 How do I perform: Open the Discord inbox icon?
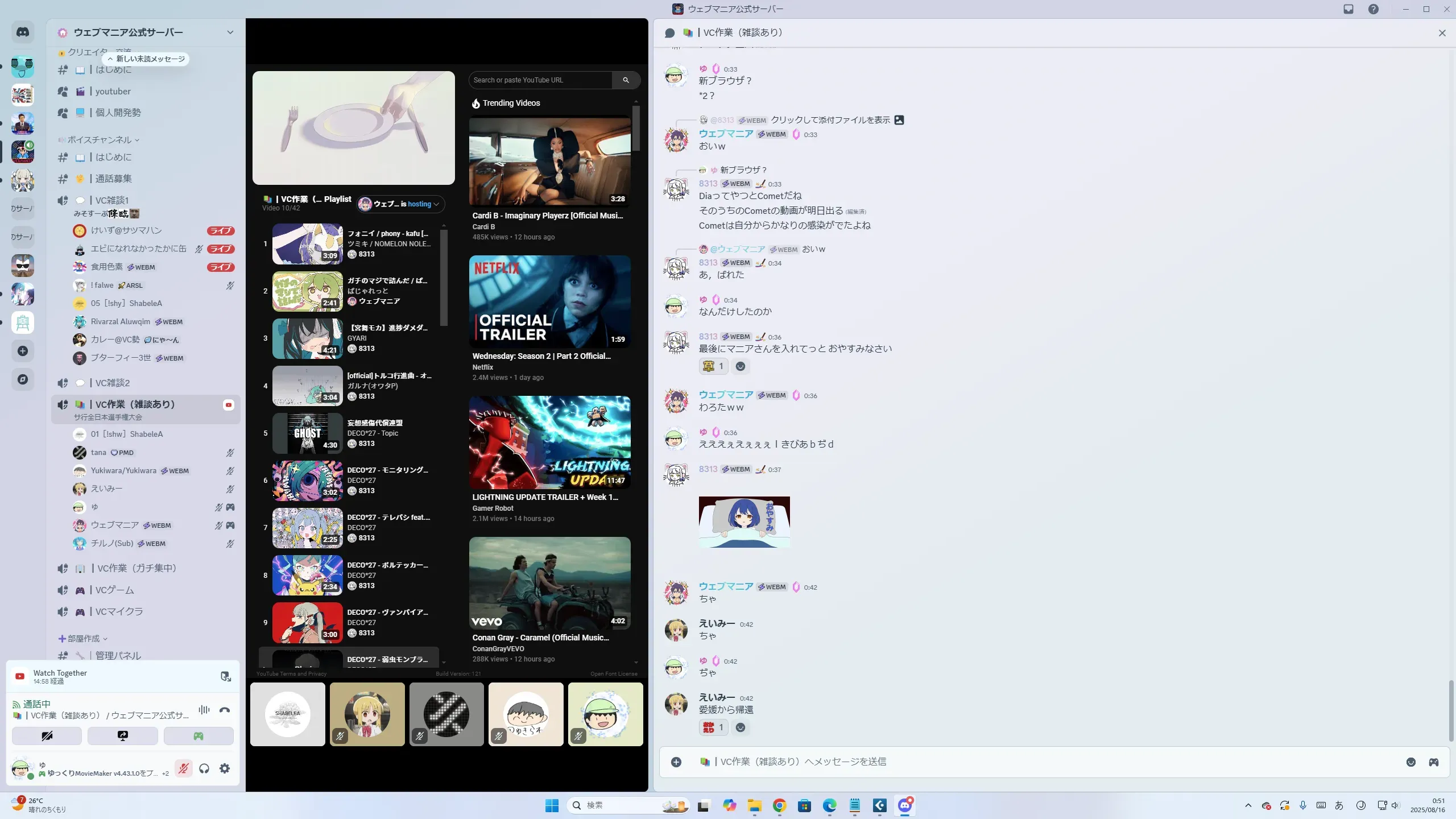(x=1348, y=9)
